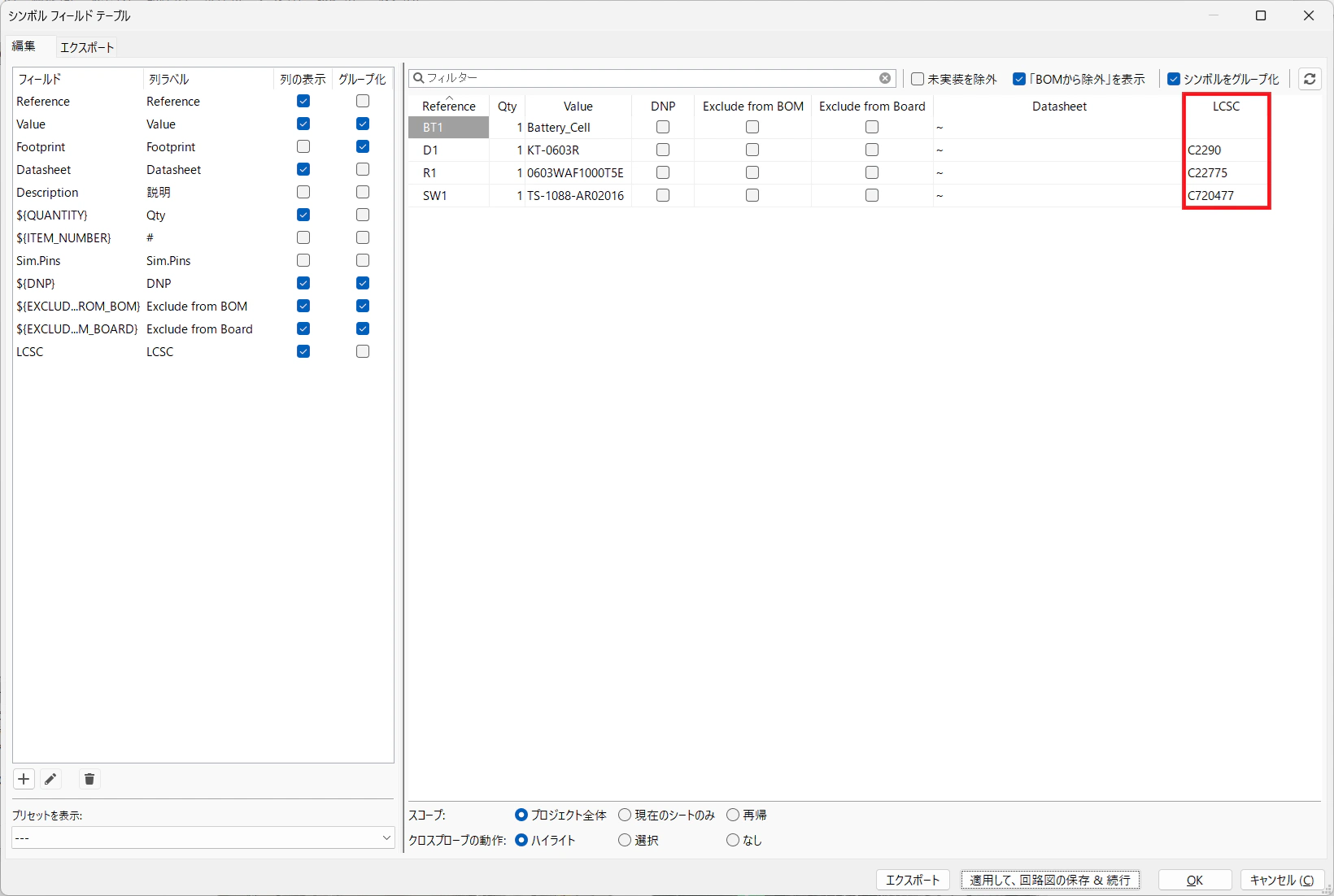Check the 未実装を除外 option

coord(954,79)
